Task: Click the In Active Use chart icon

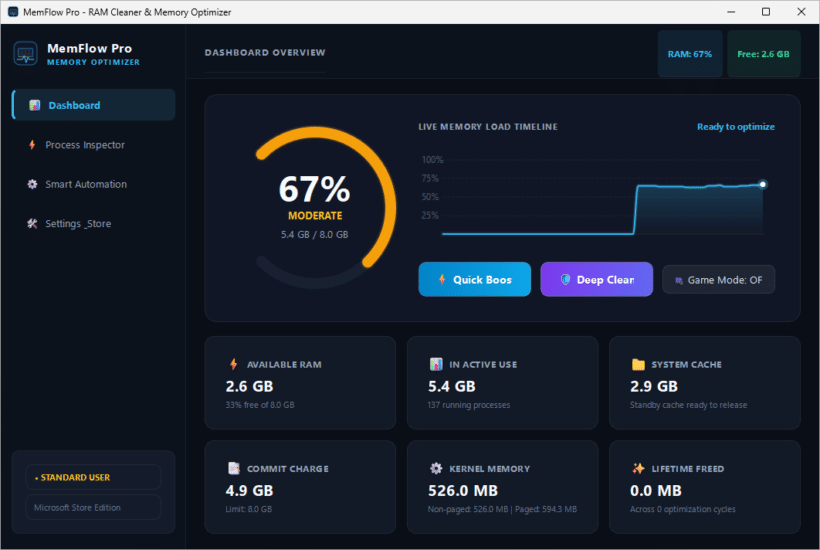Action: [436, 364]
